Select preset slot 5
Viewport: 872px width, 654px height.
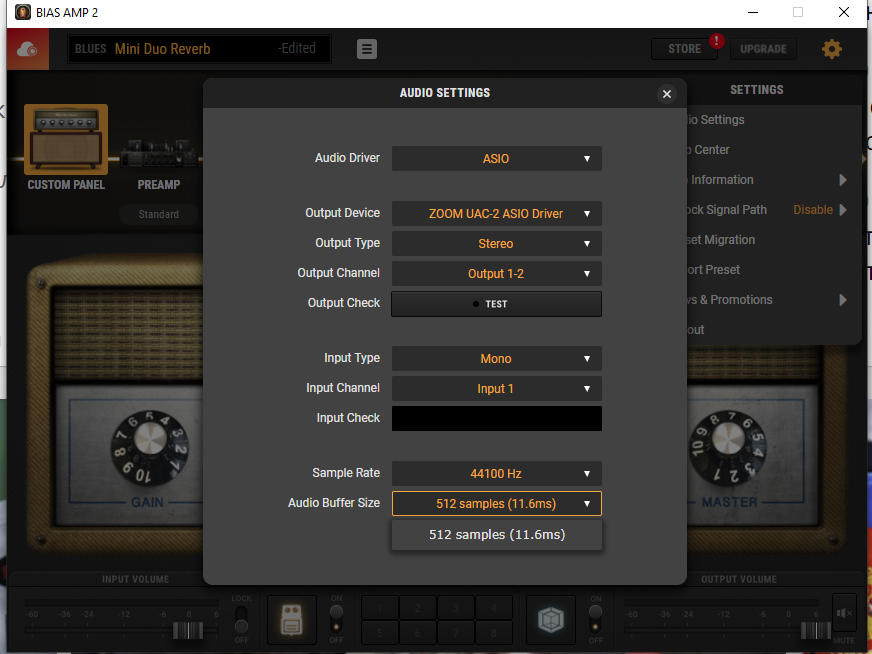[x=380, y=632]
